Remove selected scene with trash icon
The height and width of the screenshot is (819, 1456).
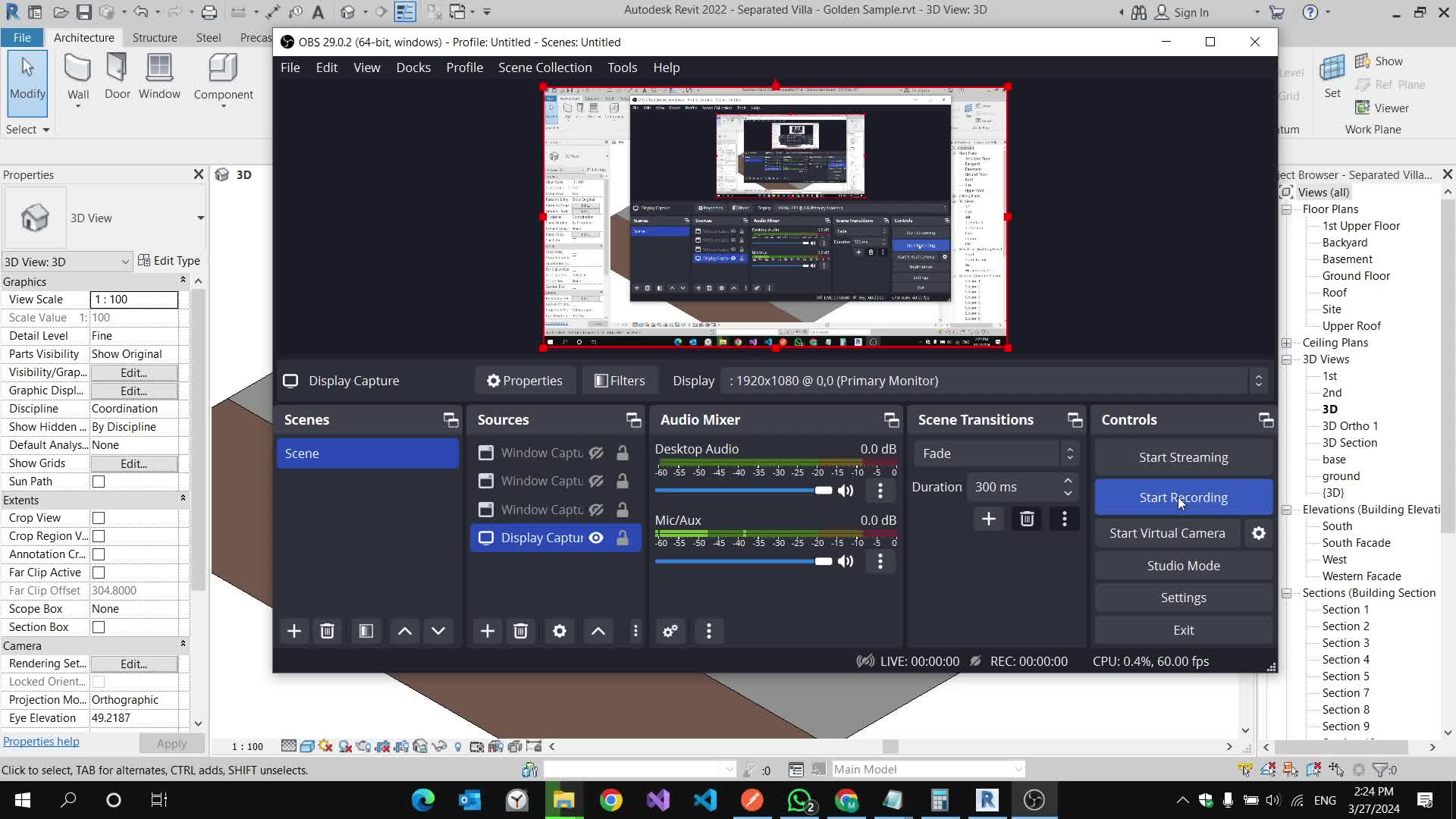(x=327, y=631)
